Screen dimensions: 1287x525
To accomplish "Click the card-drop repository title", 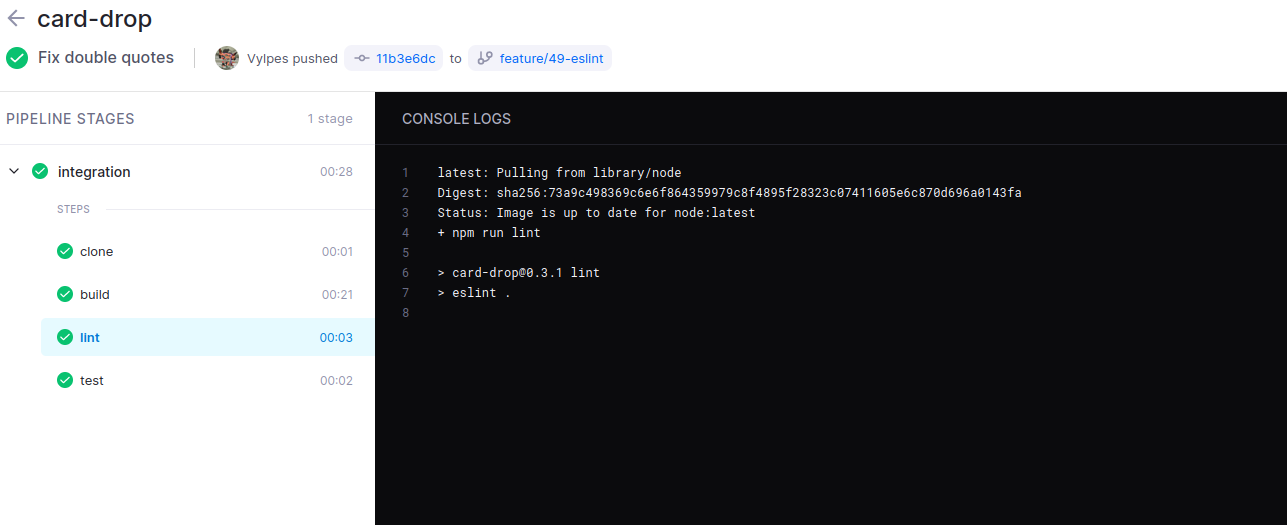I will click(x=94, y=18).
